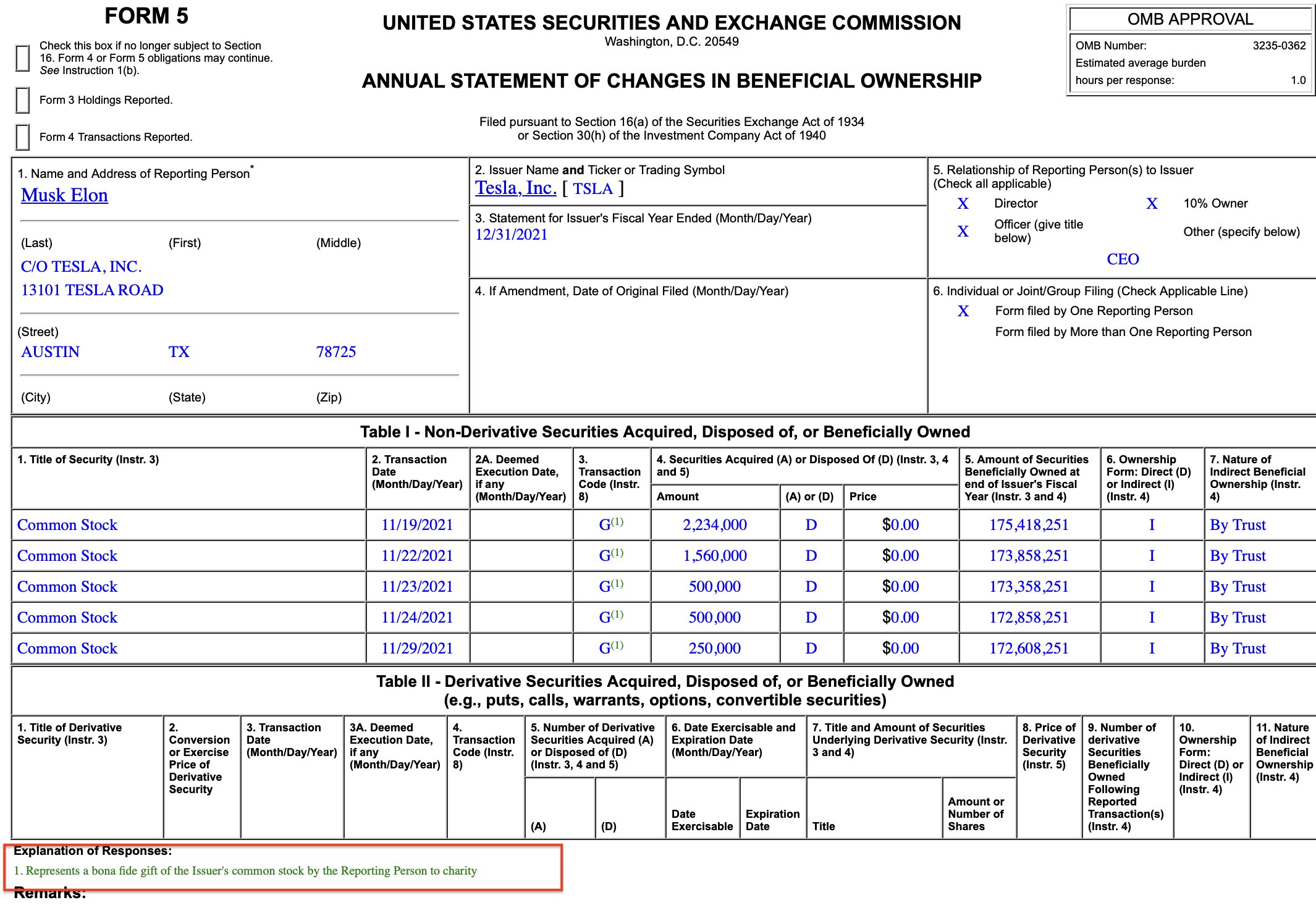Click the 10% Owner X mark
Screen dimensions: 1316x908
1152,204
